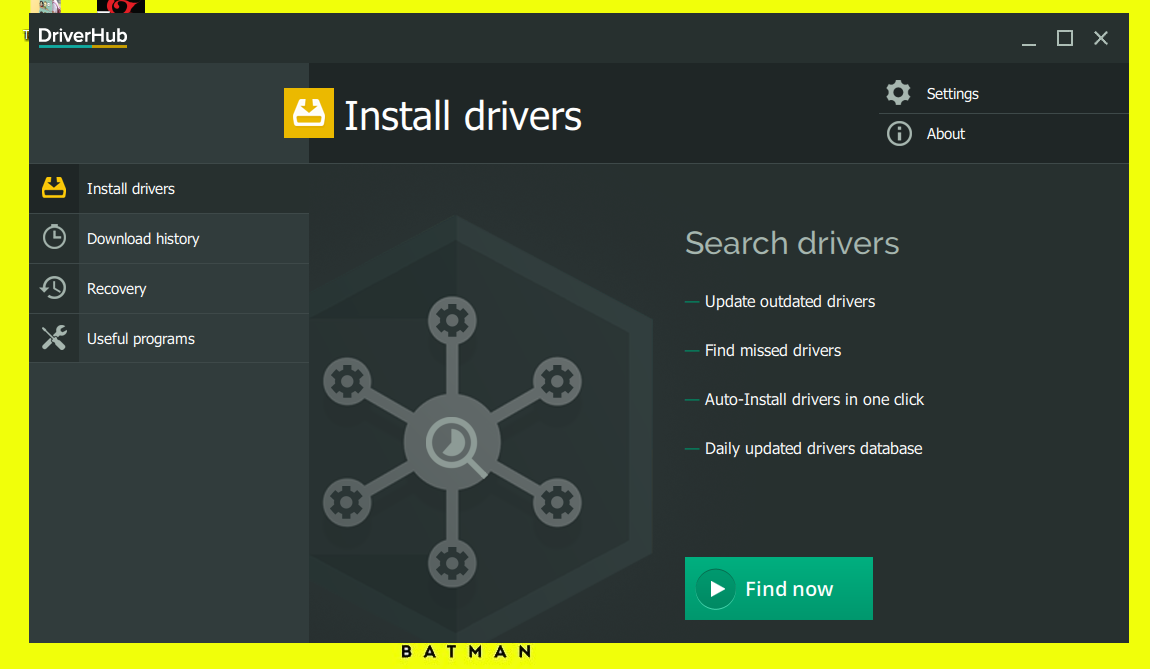
Task: Click the Download history clock icon
Action: (x=53, y=238)
